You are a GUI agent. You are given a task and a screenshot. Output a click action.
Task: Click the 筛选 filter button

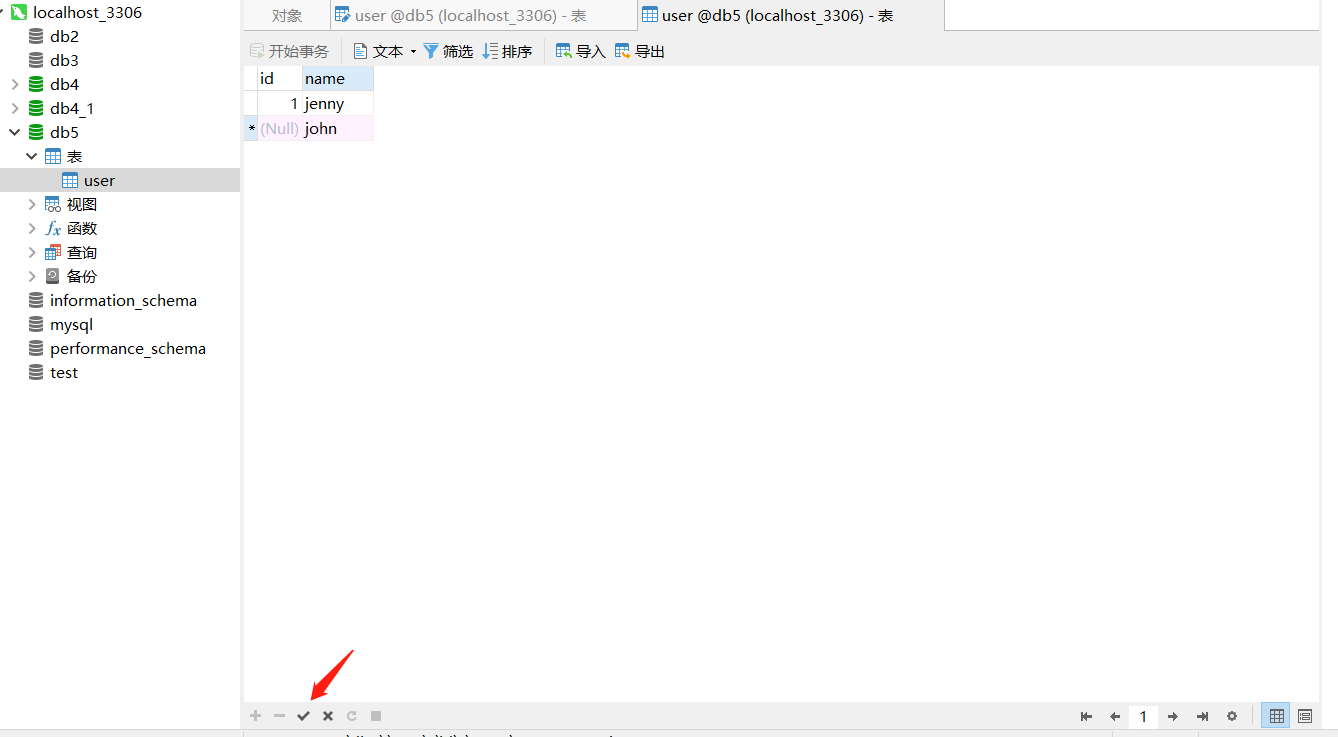[448, 51]
